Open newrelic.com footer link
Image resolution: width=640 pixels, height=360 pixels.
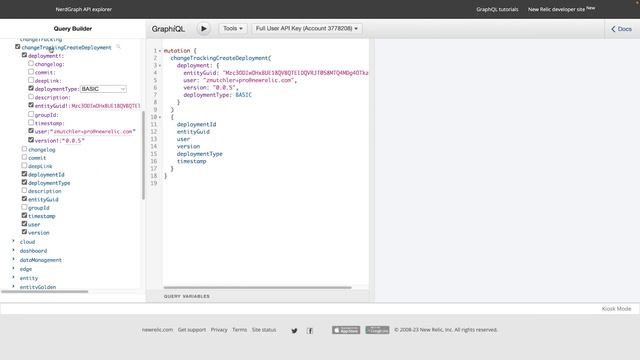pyautogui.click(x=158, y=330)
